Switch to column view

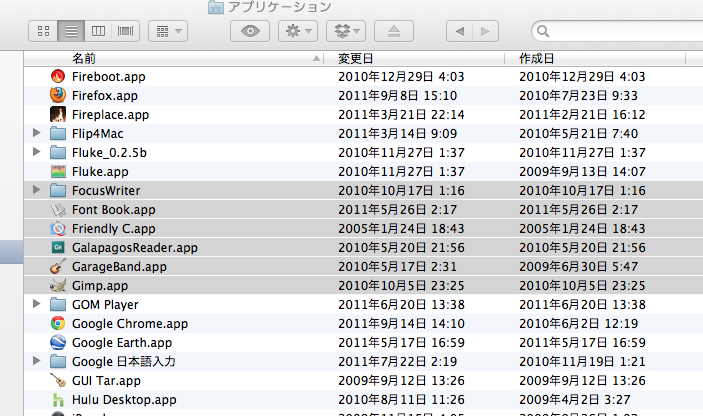click(x=98, y=31)
